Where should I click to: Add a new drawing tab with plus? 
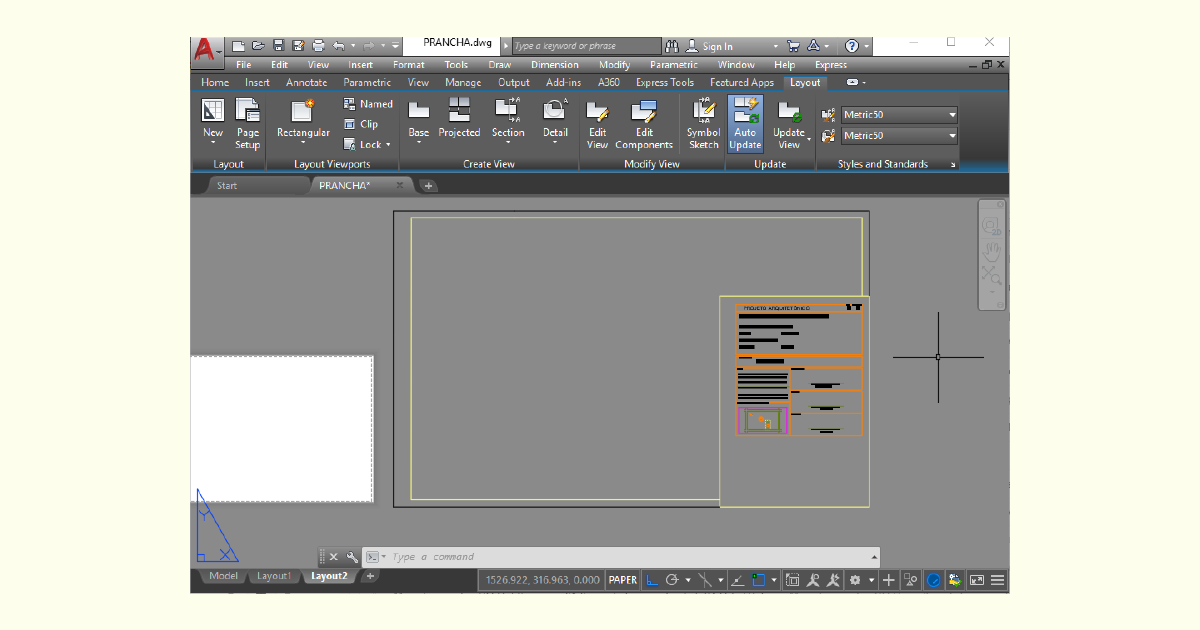coord(429,186)
